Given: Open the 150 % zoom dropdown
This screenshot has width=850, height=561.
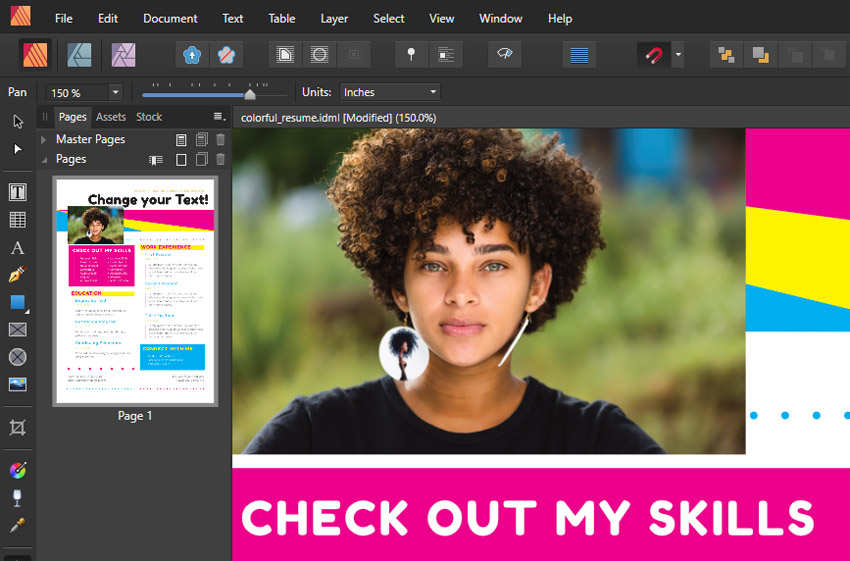Looking at the screenshot, I should 115,92.
